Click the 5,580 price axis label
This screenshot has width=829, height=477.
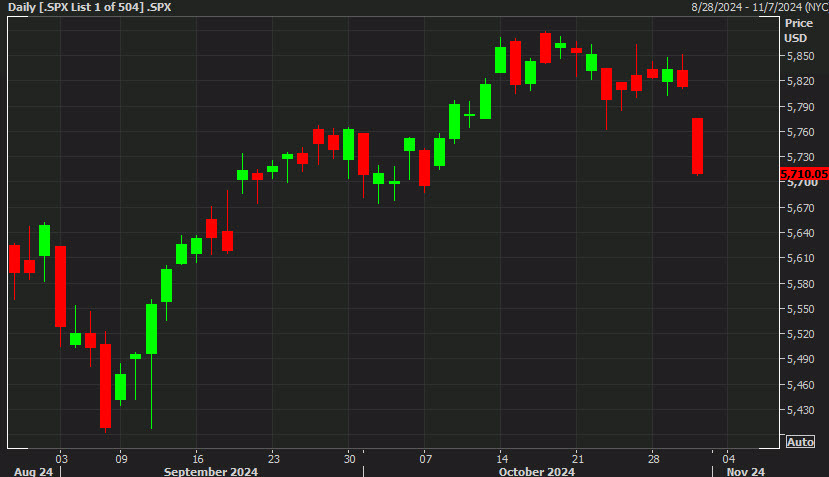(x=800, y=285)
